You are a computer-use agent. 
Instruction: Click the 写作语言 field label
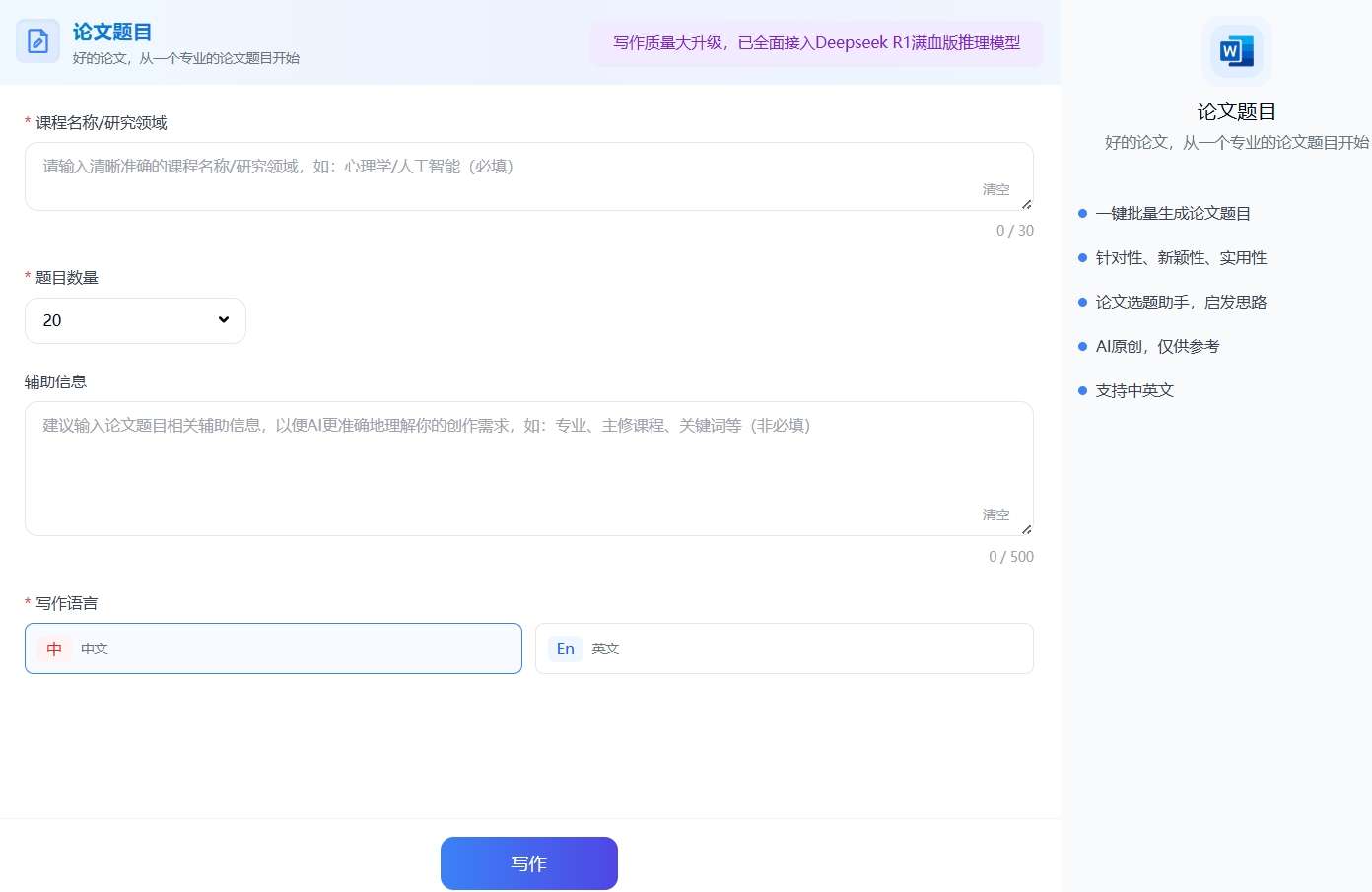tap(67, 603)
